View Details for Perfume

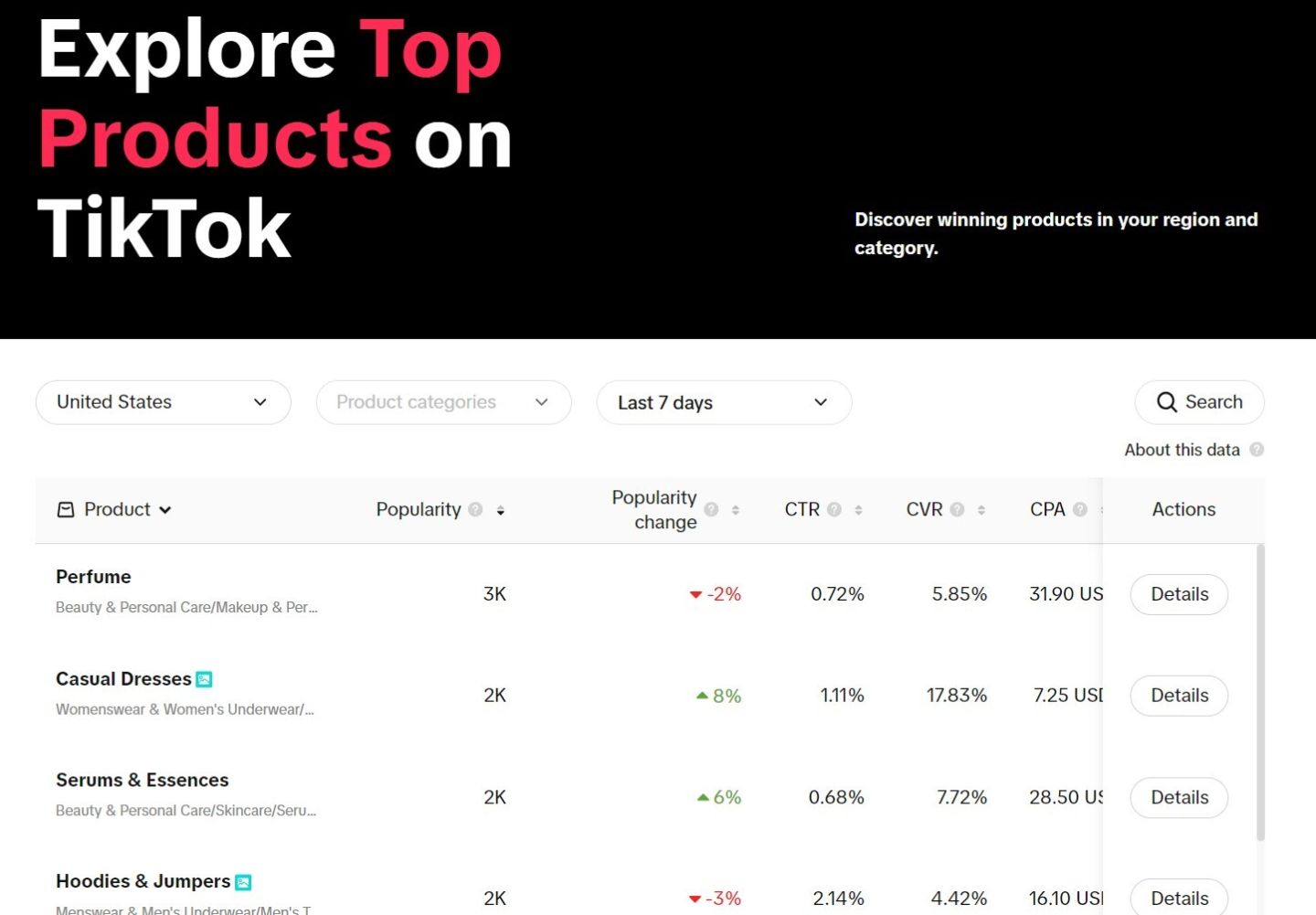tap(1179, 594)
